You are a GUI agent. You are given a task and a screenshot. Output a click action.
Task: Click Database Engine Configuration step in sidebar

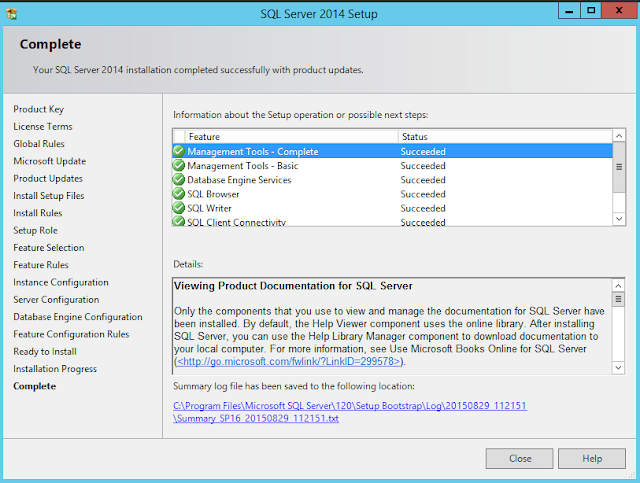tap(78, 317)
